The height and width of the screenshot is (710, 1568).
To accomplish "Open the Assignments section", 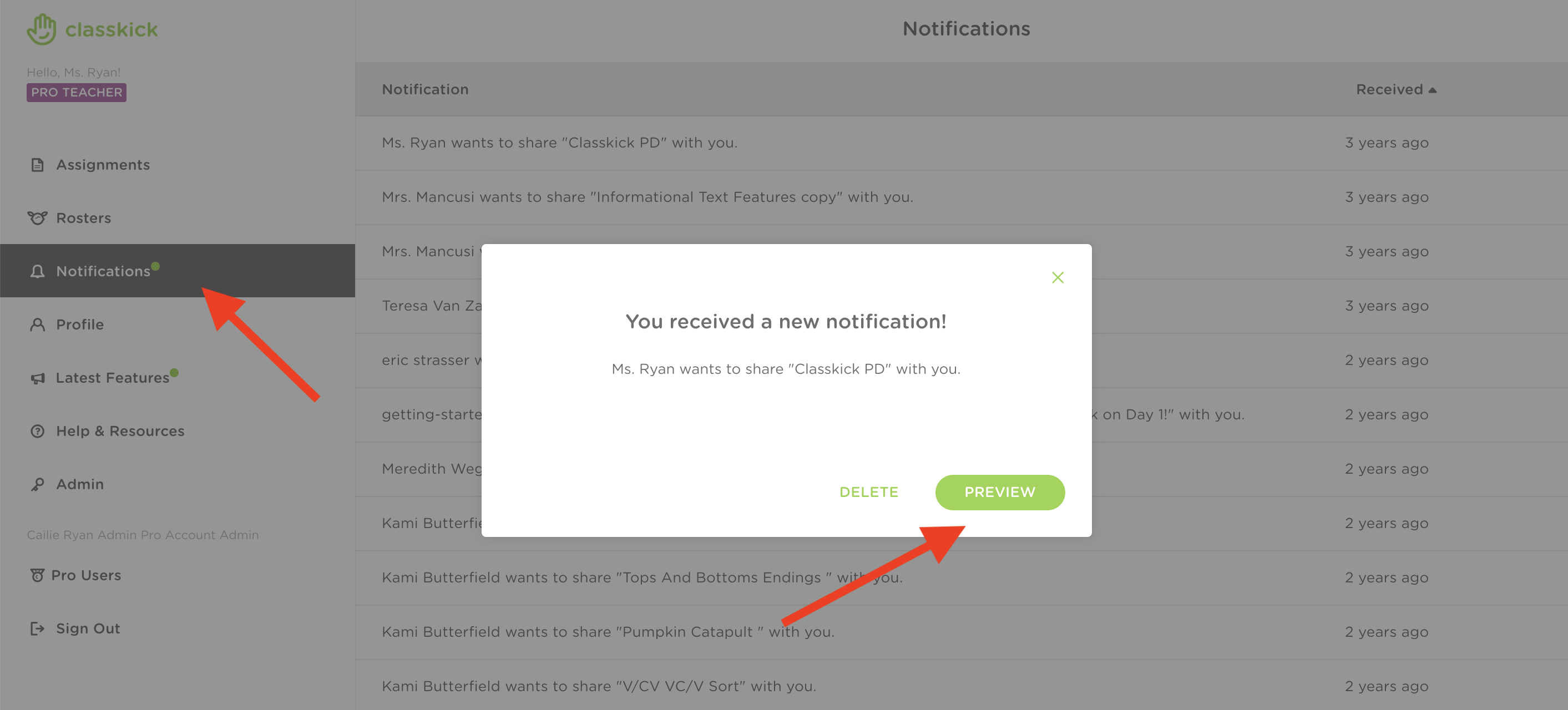I will click(103, 164).
